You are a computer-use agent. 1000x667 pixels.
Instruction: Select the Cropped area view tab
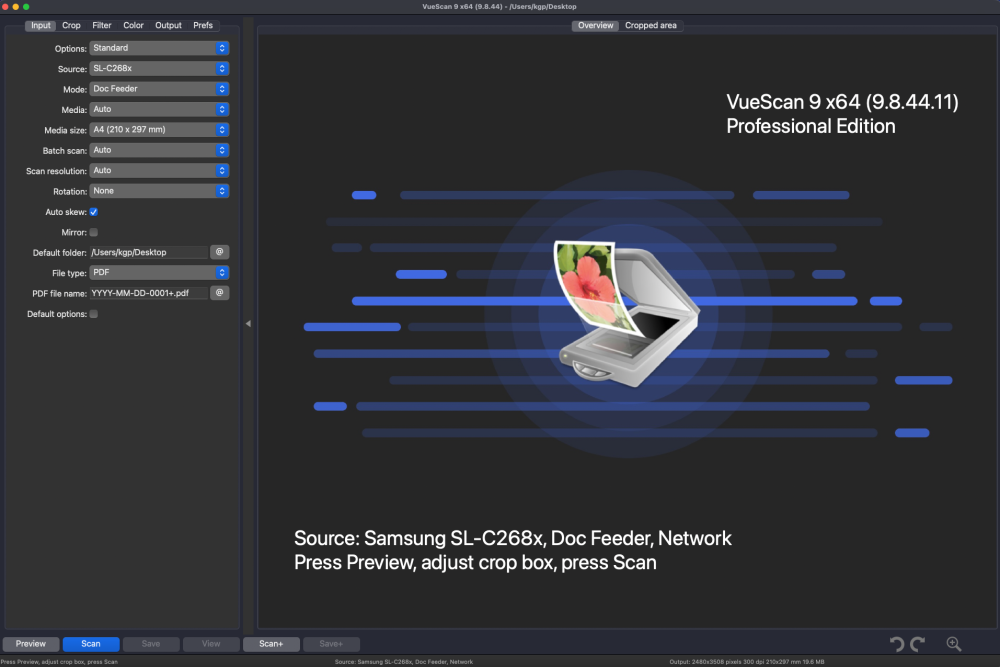pyautogui.click(x=651, y=26)
